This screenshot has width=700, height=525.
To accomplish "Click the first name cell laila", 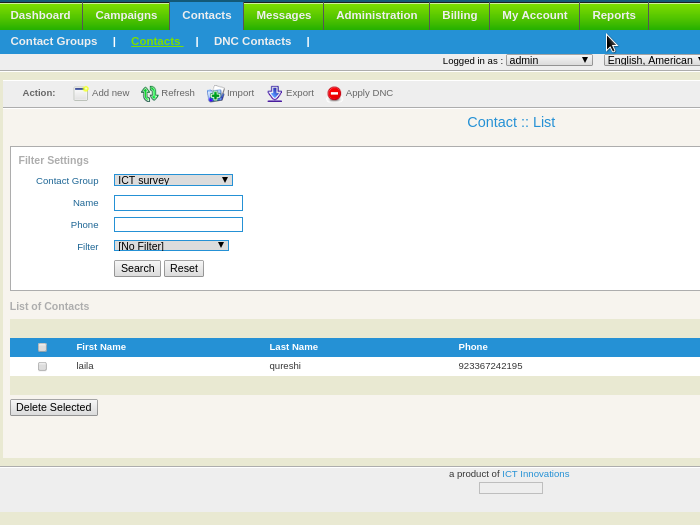I will click(x=85, y=366).
